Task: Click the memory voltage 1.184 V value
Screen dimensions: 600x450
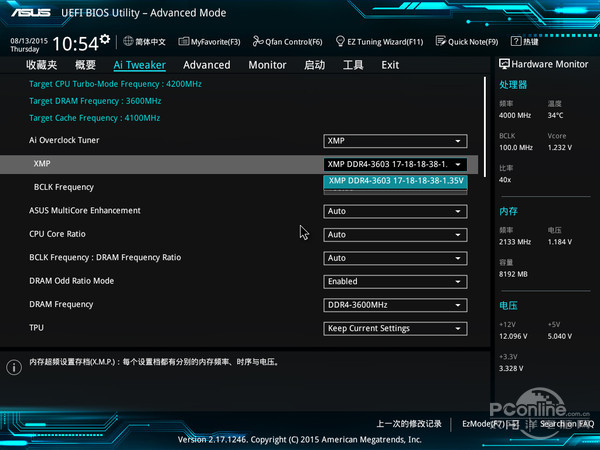Action: point(560,242)
